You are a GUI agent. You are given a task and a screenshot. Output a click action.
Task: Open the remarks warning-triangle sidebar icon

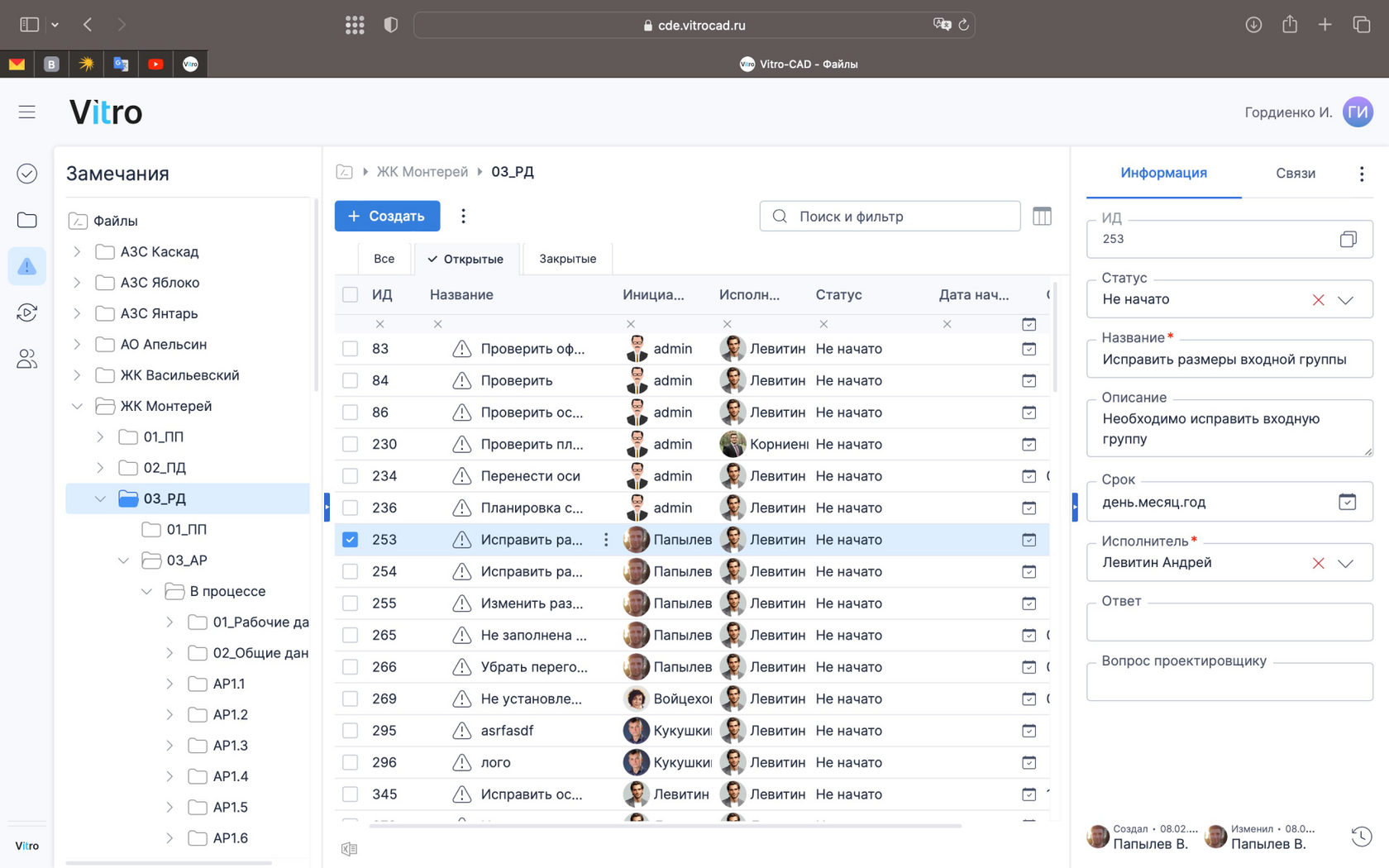(26, 266)
